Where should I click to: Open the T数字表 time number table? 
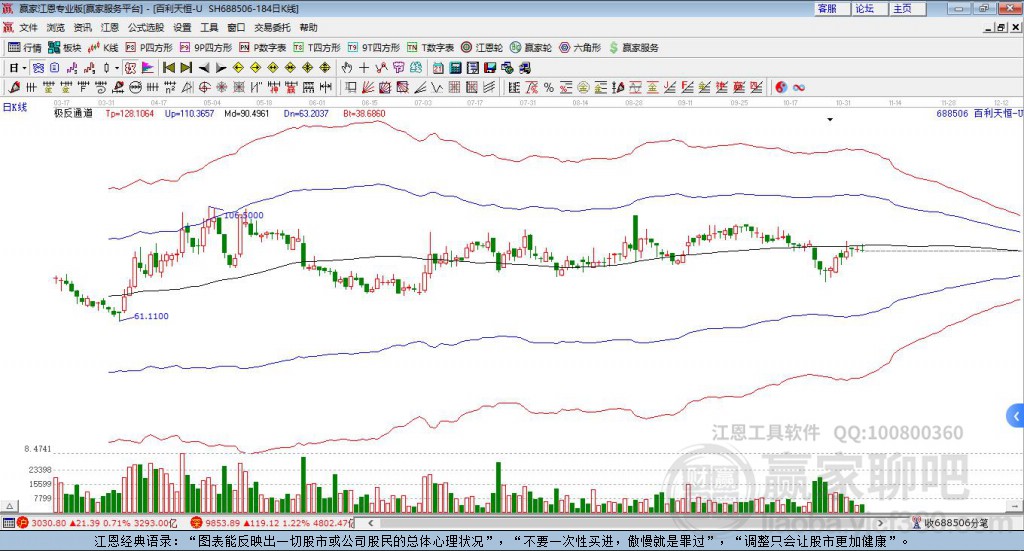[x=430, y=48]
